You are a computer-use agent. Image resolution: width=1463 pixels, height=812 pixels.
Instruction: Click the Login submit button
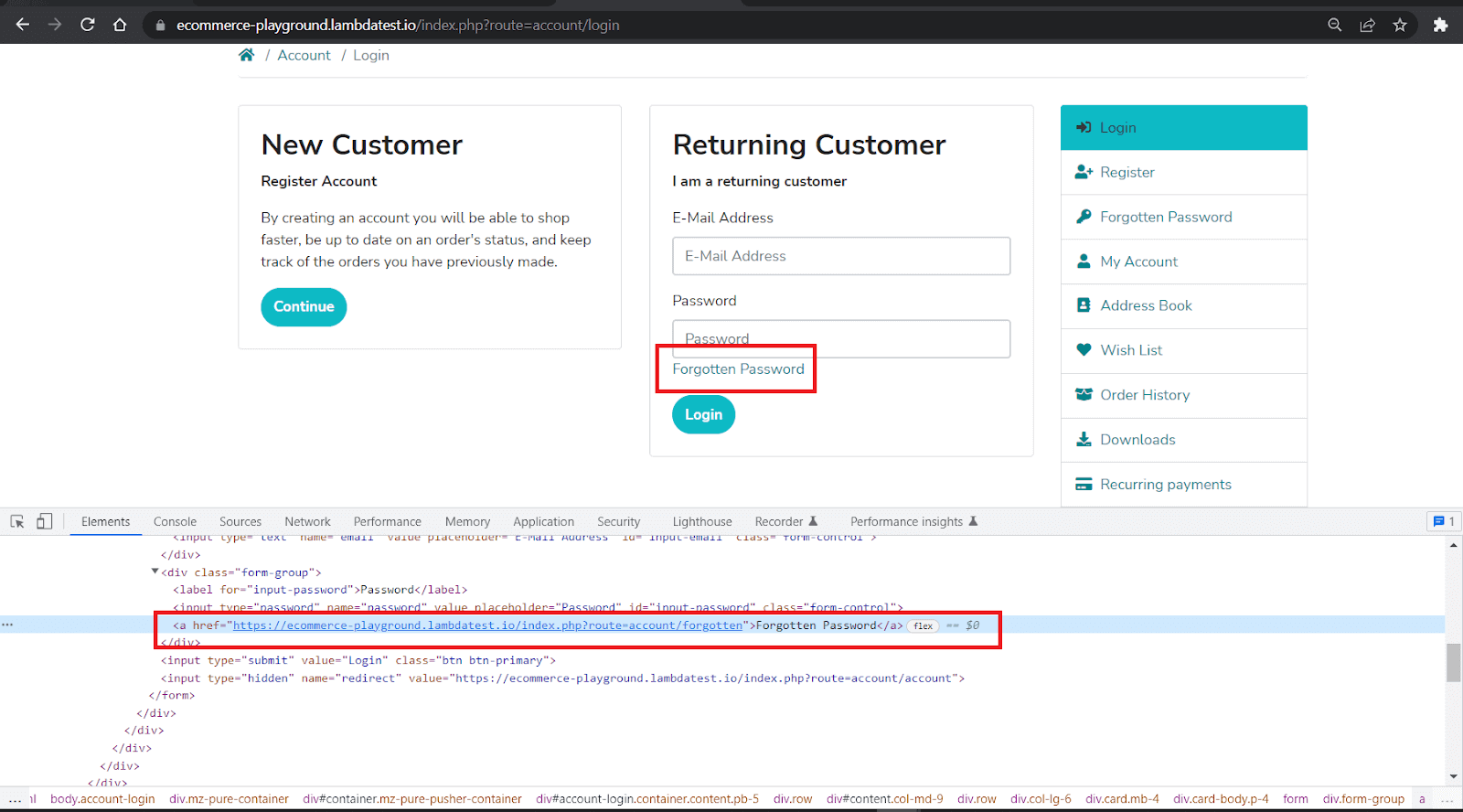click(x=703, y=414)
